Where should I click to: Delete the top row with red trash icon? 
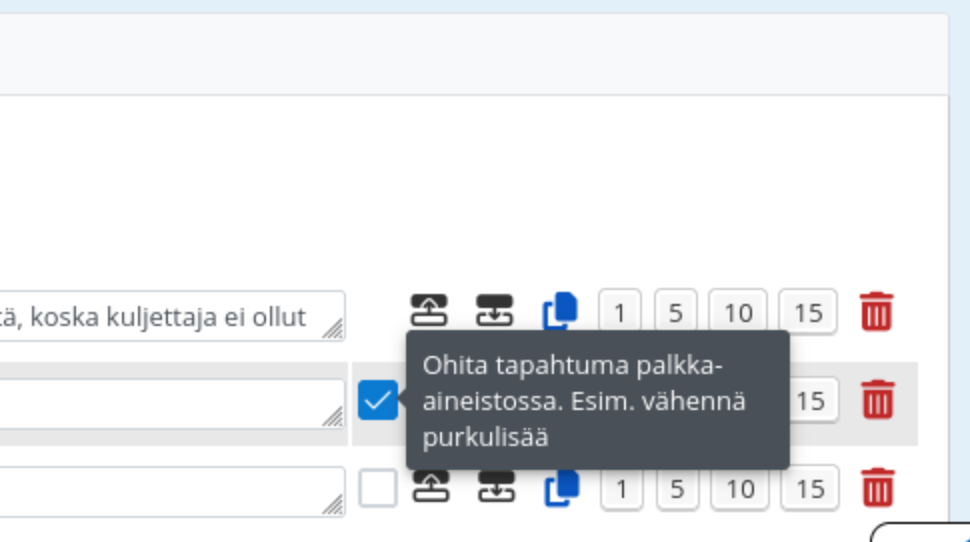coord(877,311)
